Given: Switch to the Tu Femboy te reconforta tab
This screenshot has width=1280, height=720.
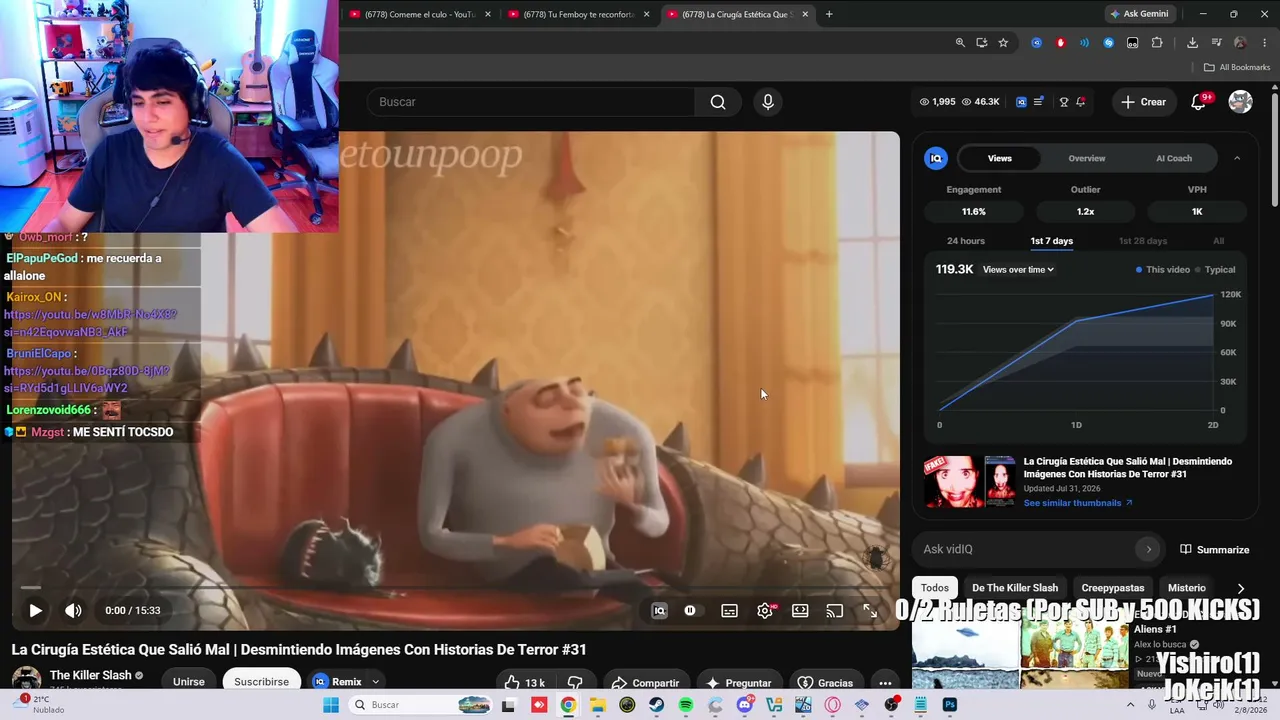Looking at the screenshot, I should pos(579,14).
